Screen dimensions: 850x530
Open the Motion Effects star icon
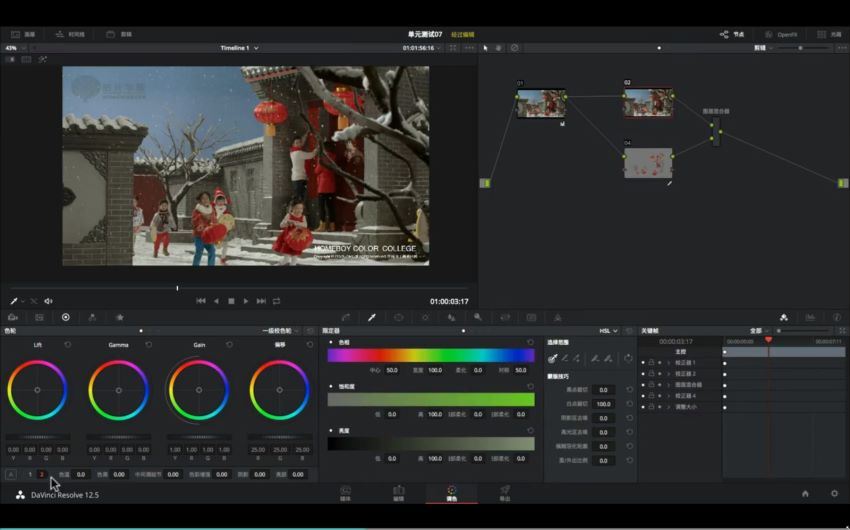[120, 318]
